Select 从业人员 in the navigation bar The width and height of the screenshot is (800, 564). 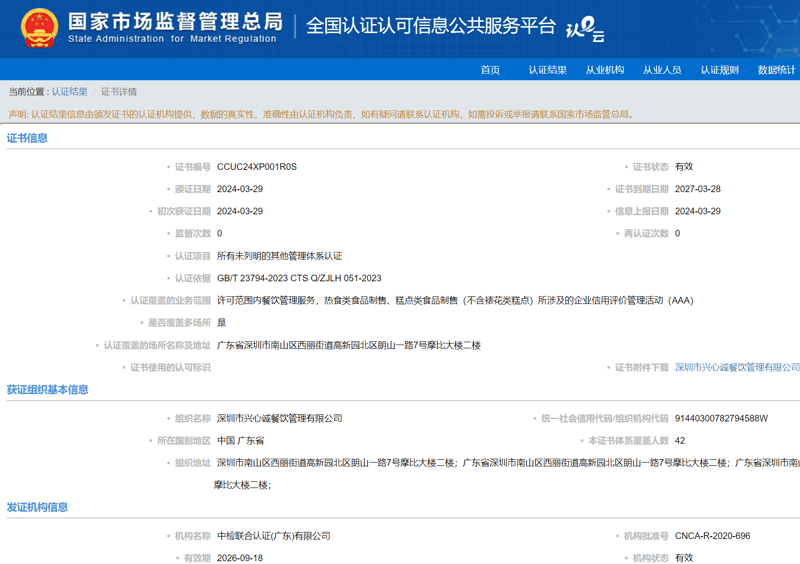click(661, 70)
